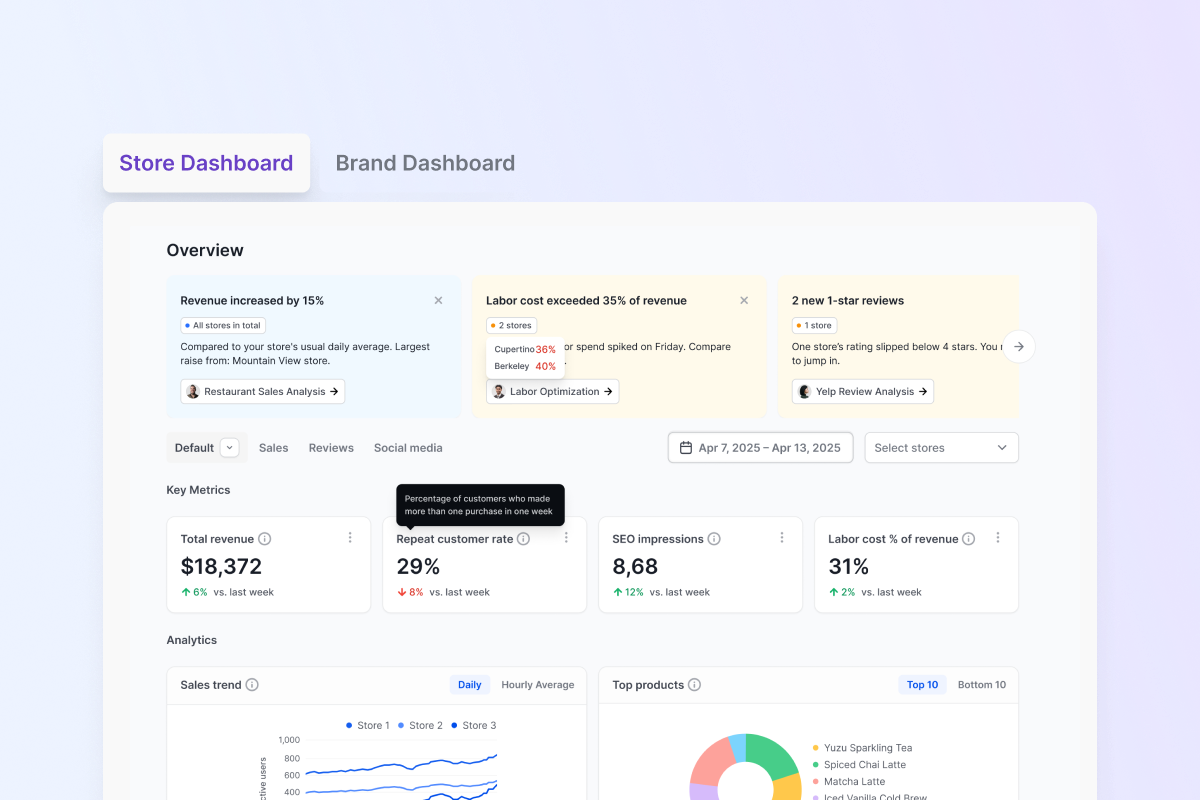
Task: Switch to the Social media tab
Action: (408, 448)
